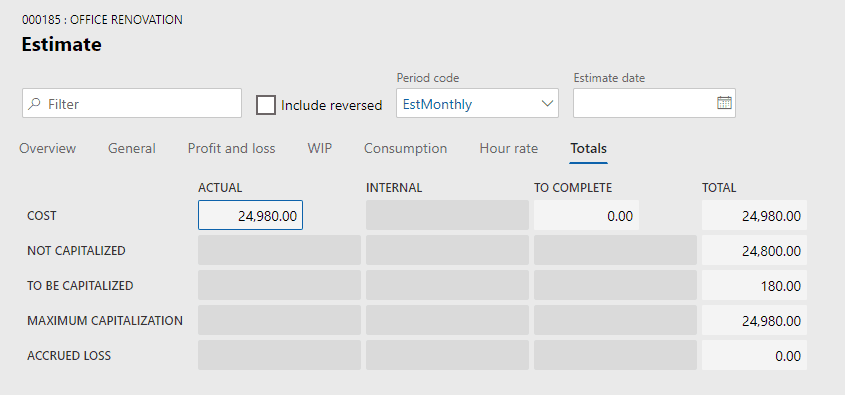
Task: Click inside the Estimate date field
Action: click(644, 103)
